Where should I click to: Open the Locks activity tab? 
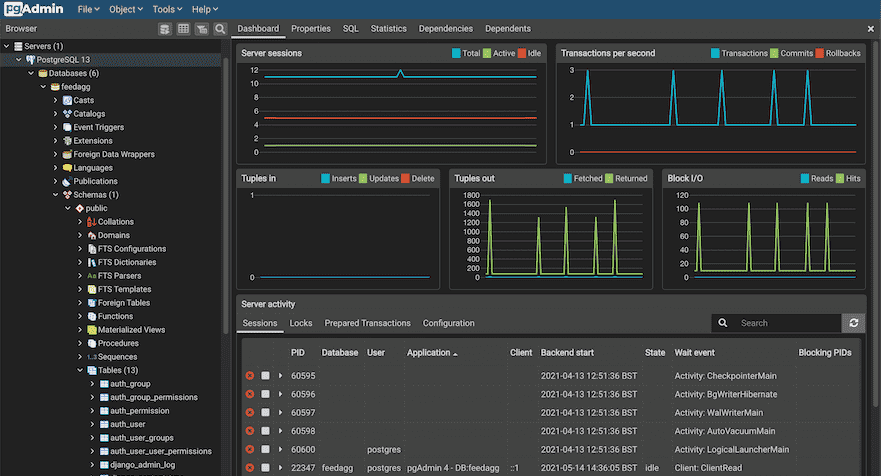[x=301, y=323]
